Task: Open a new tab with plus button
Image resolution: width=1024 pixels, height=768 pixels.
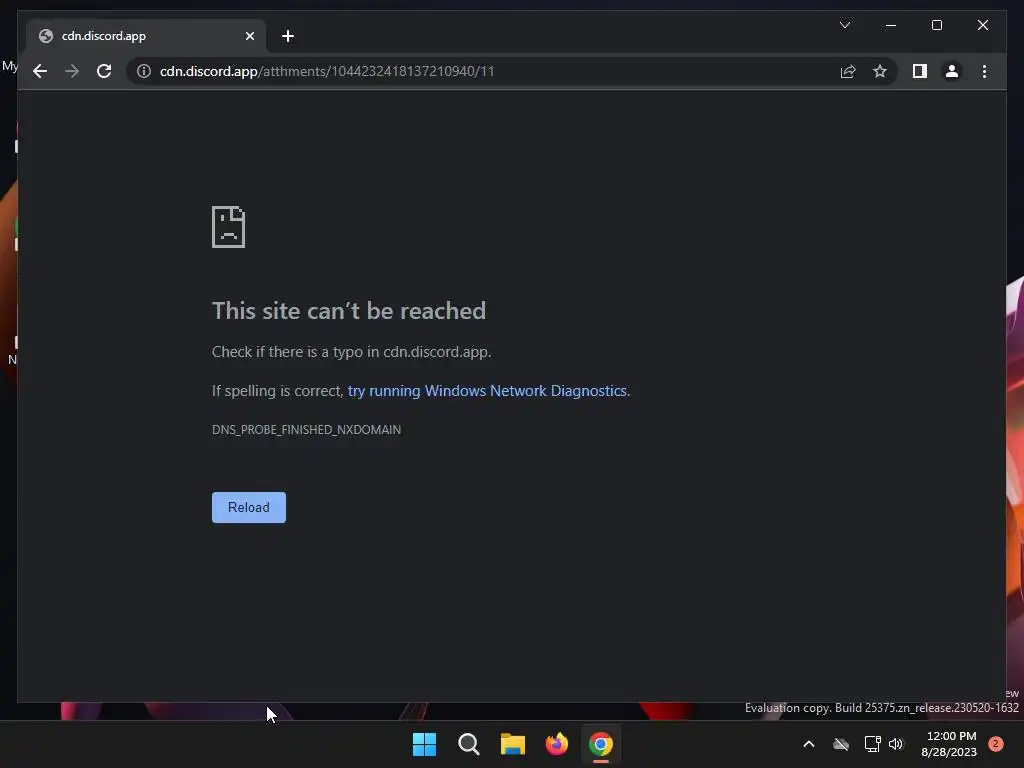Action: 288,36
